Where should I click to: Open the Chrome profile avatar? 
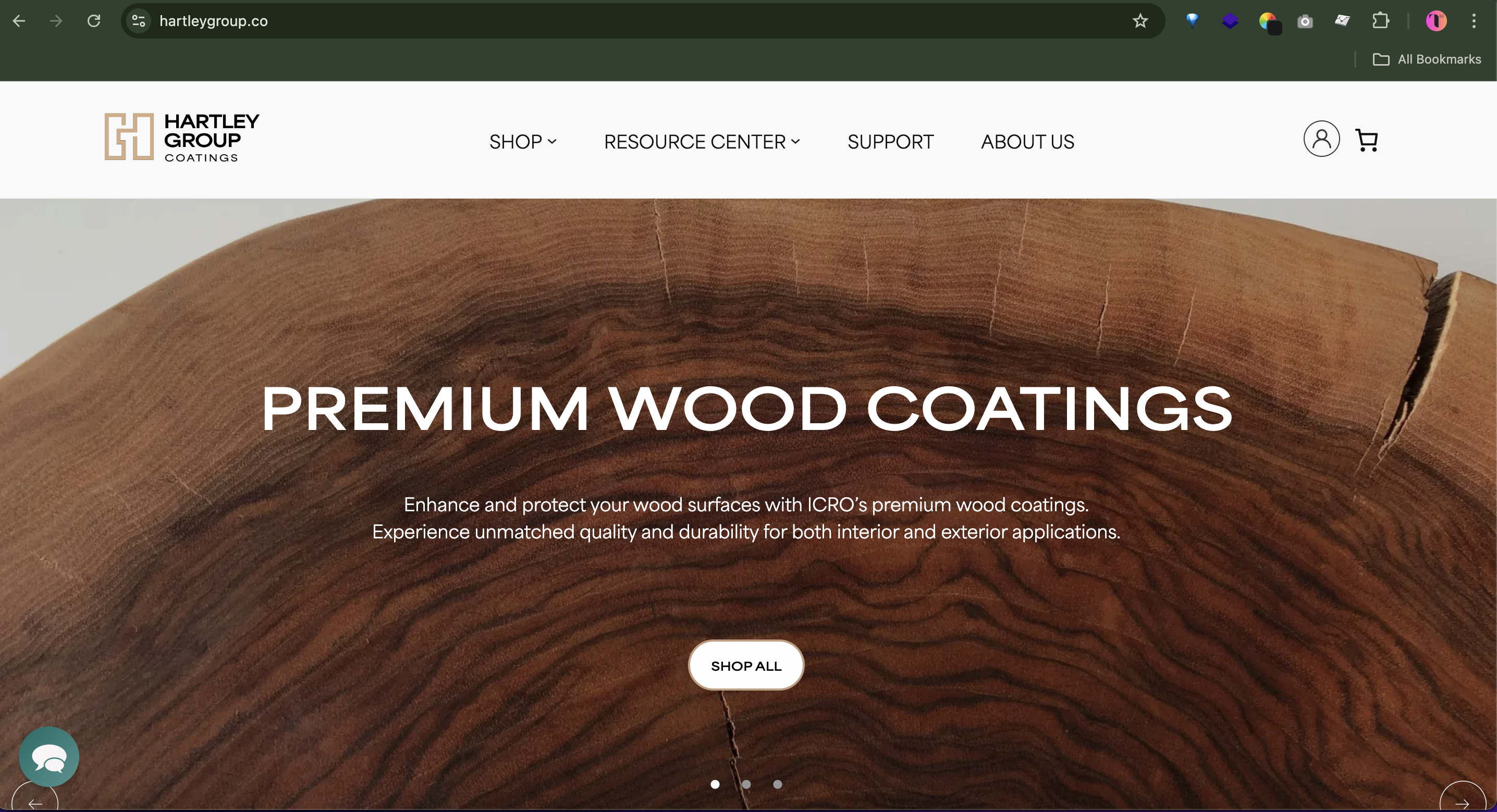pyautogui.click(x=1436, y=21)
